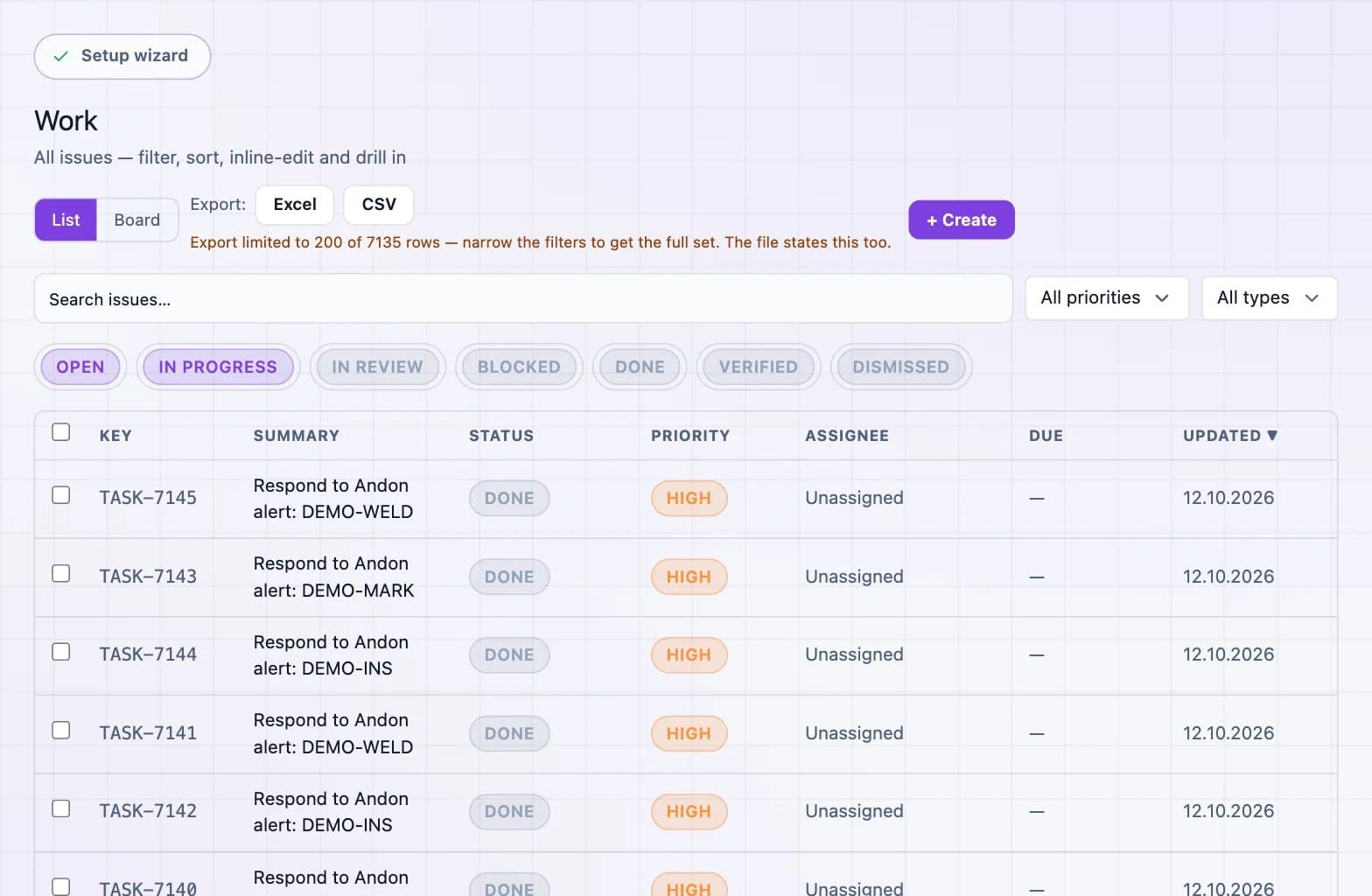Viewport: 1372px width, 896px height.
Task: Click the HIGH priority badge of TASK-7141
Action: point(689,733)
